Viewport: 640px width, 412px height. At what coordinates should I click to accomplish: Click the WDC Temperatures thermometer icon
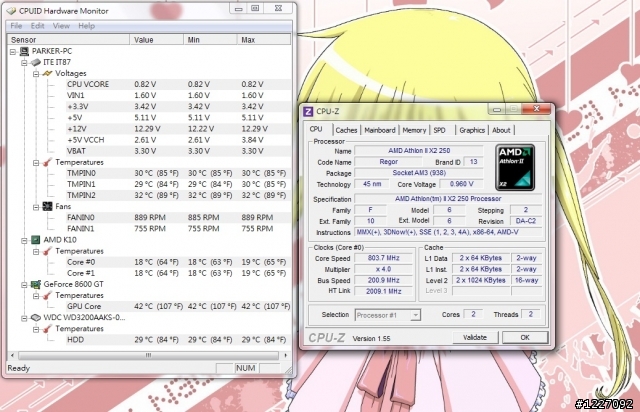tap(47, 329)
